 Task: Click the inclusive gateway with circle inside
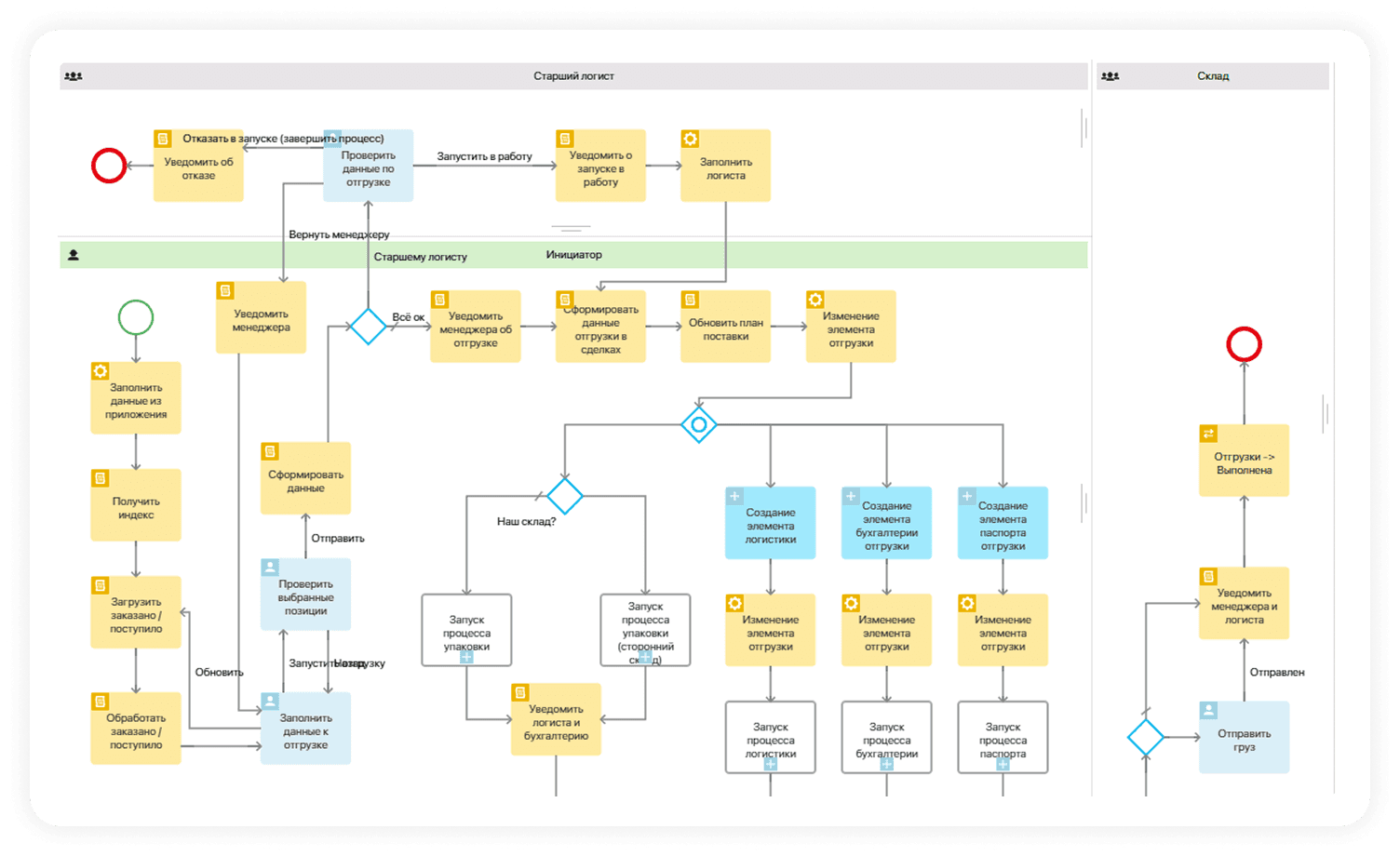tap(698, 424)
